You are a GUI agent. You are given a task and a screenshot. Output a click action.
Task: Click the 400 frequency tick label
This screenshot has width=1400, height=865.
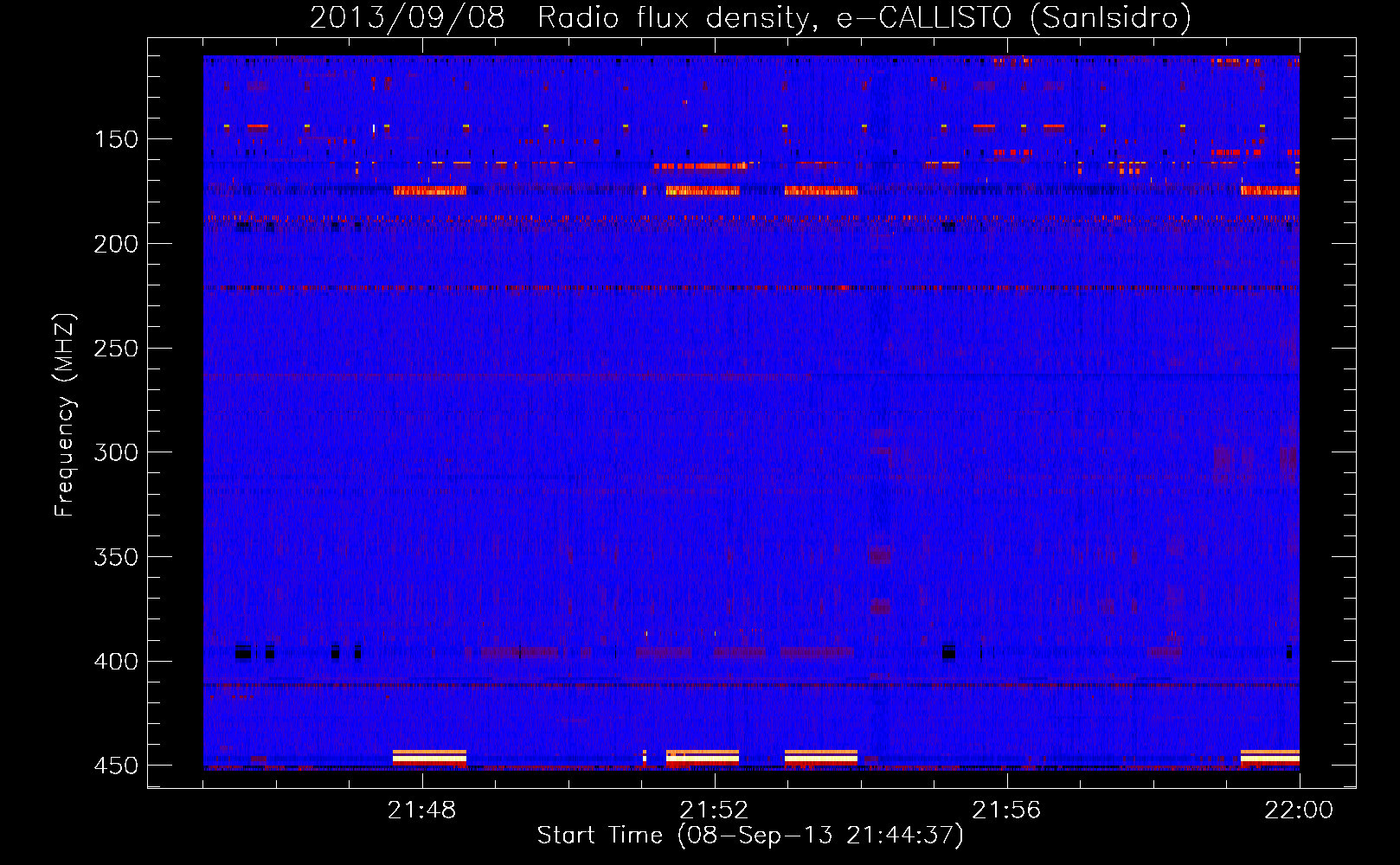point(116,662)
